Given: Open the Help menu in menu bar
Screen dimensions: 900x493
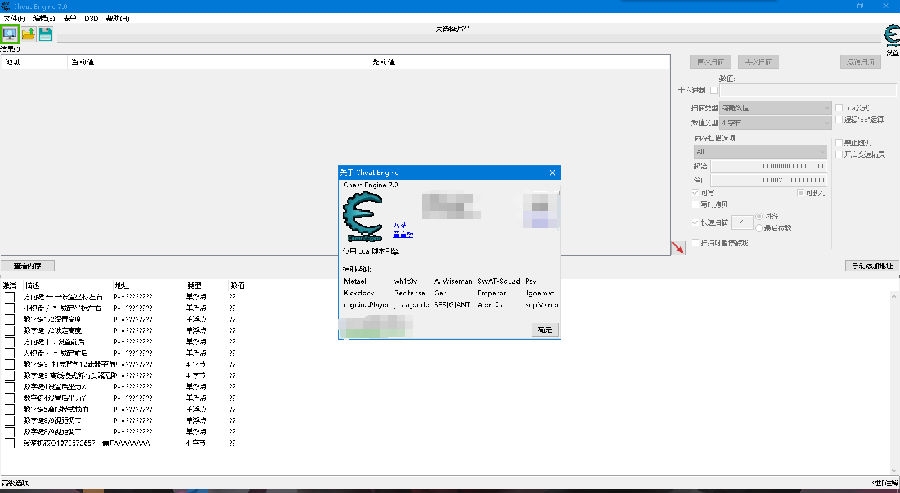Looking at the screenshot, I should 117,18.
